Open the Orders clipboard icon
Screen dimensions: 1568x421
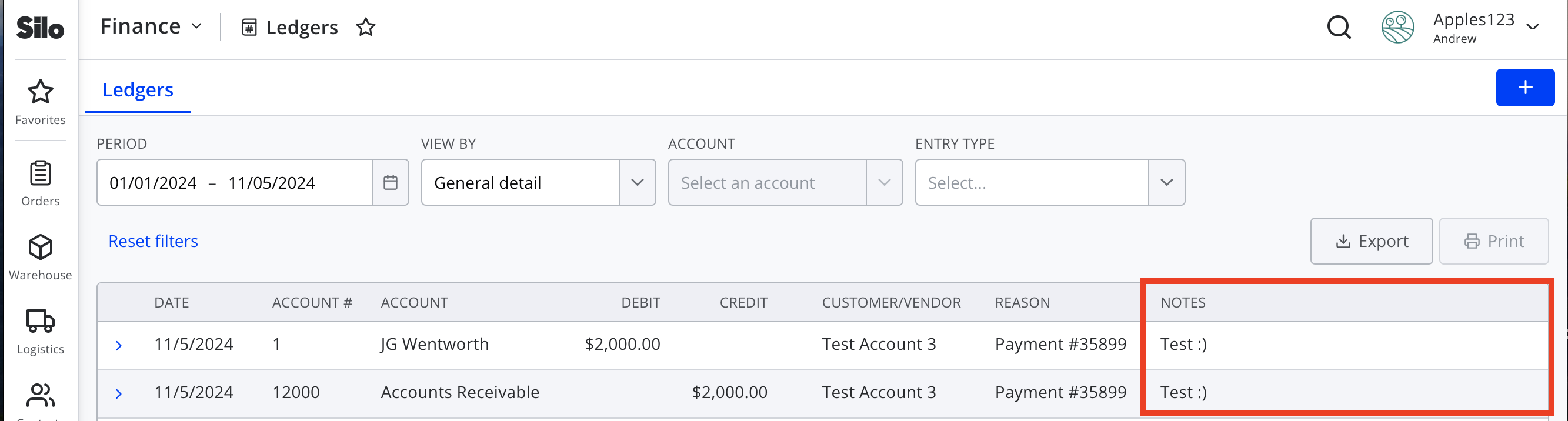click(40, 173)
